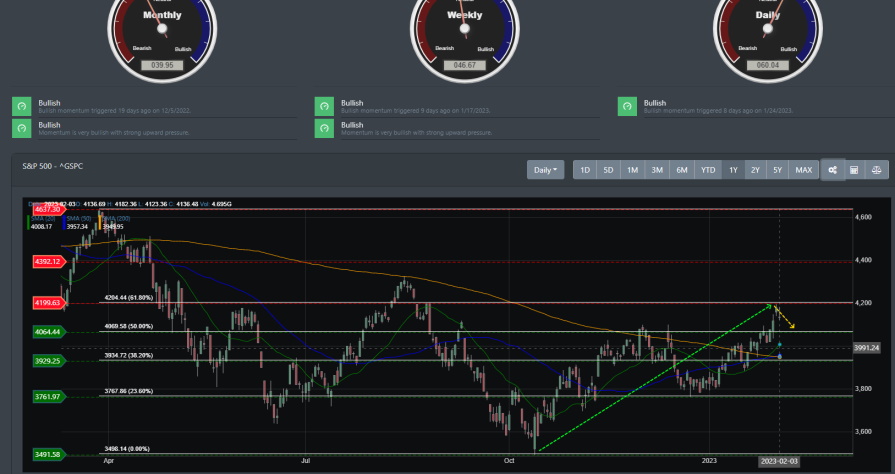This screenshot has width=895, height=474.
Task: Click the 4204.44 (61.80%) Fibonacci label
Action: tap(128, 298)
